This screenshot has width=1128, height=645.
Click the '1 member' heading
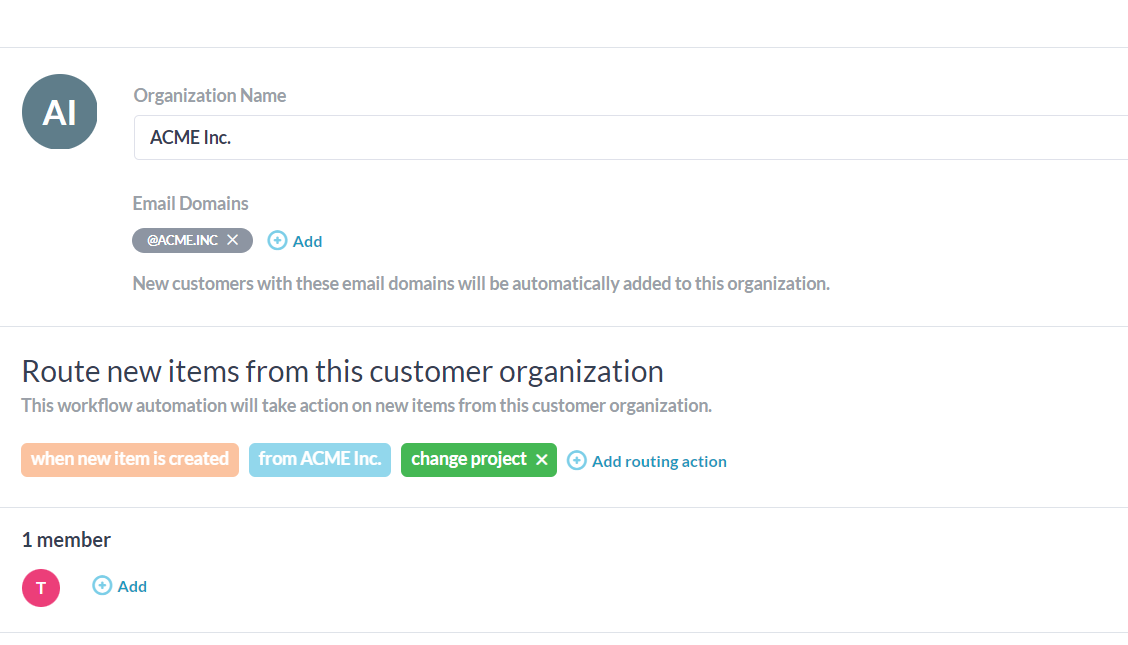(66, 540)
